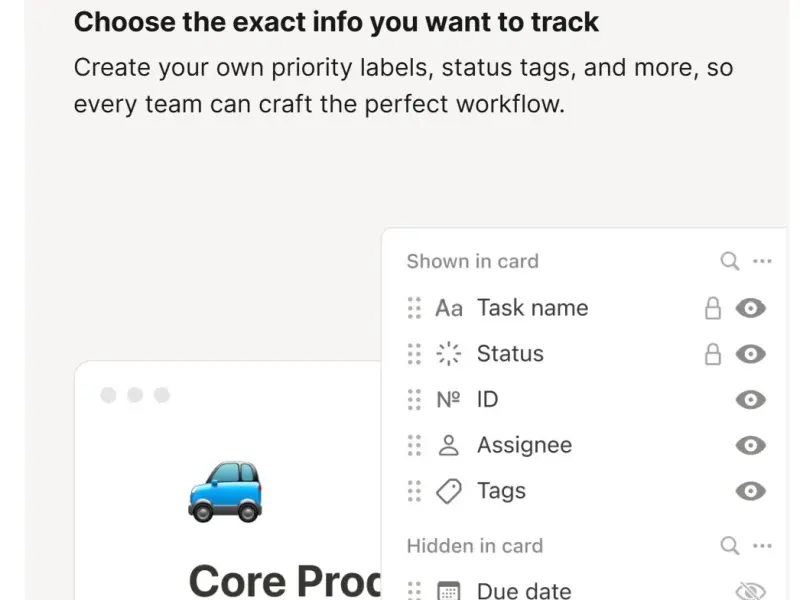Click the blue car emoji page icon

pos(225,490)
